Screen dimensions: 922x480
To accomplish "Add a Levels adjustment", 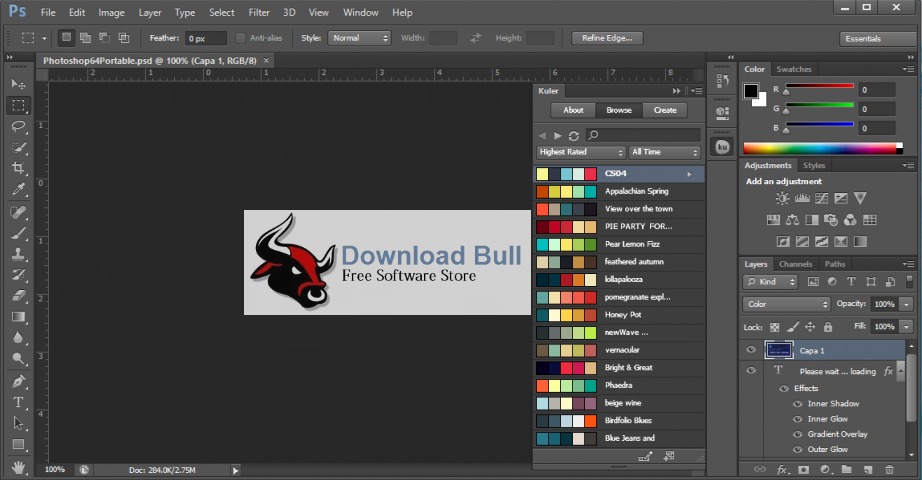I will [x=802, y=198].
